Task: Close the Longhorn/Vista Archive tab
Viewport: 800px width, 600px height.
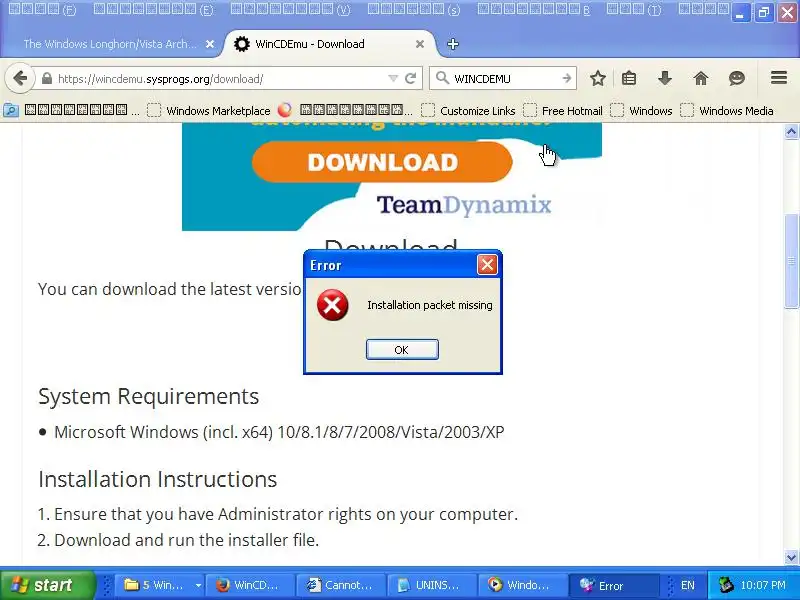Action: 210,44
